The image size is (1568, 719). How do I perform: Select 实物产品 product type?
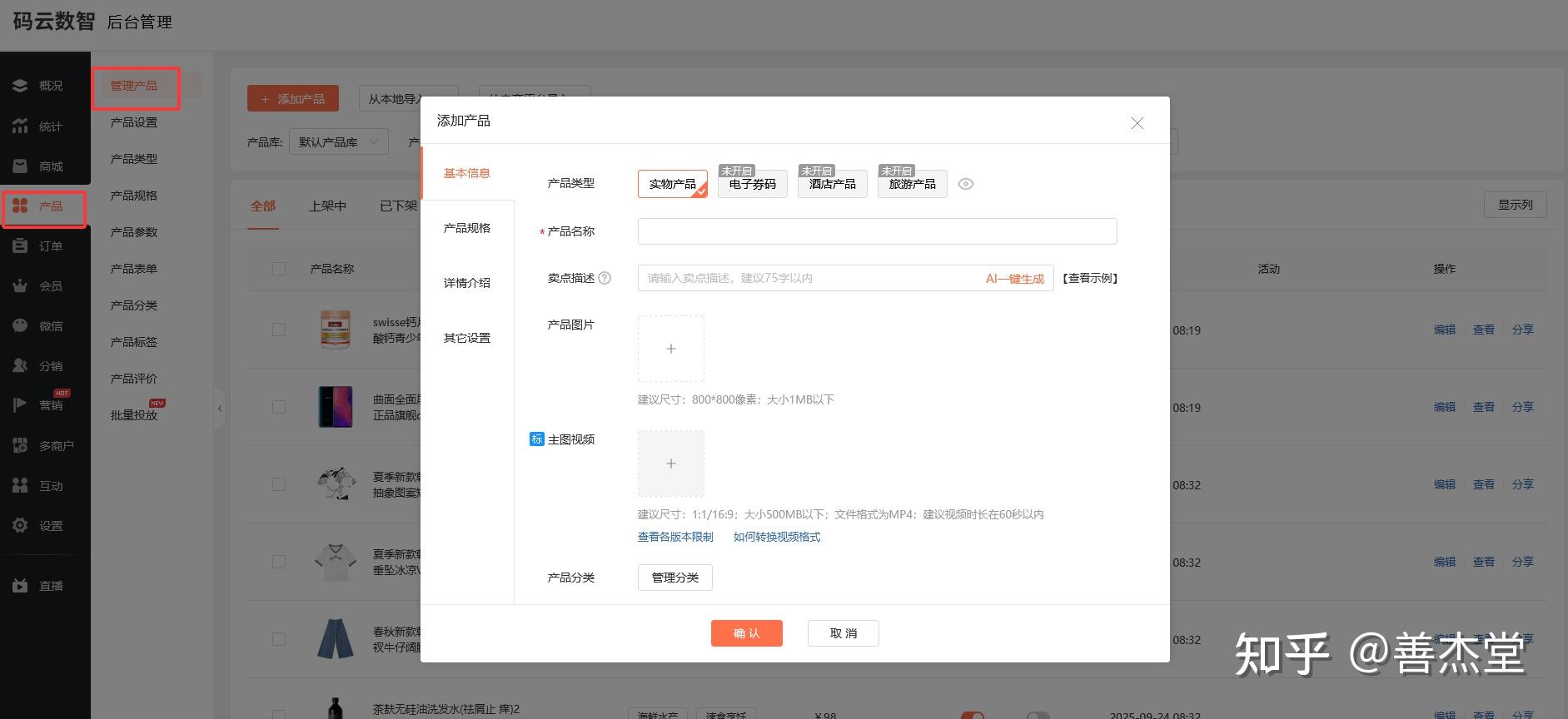point(673,184)
